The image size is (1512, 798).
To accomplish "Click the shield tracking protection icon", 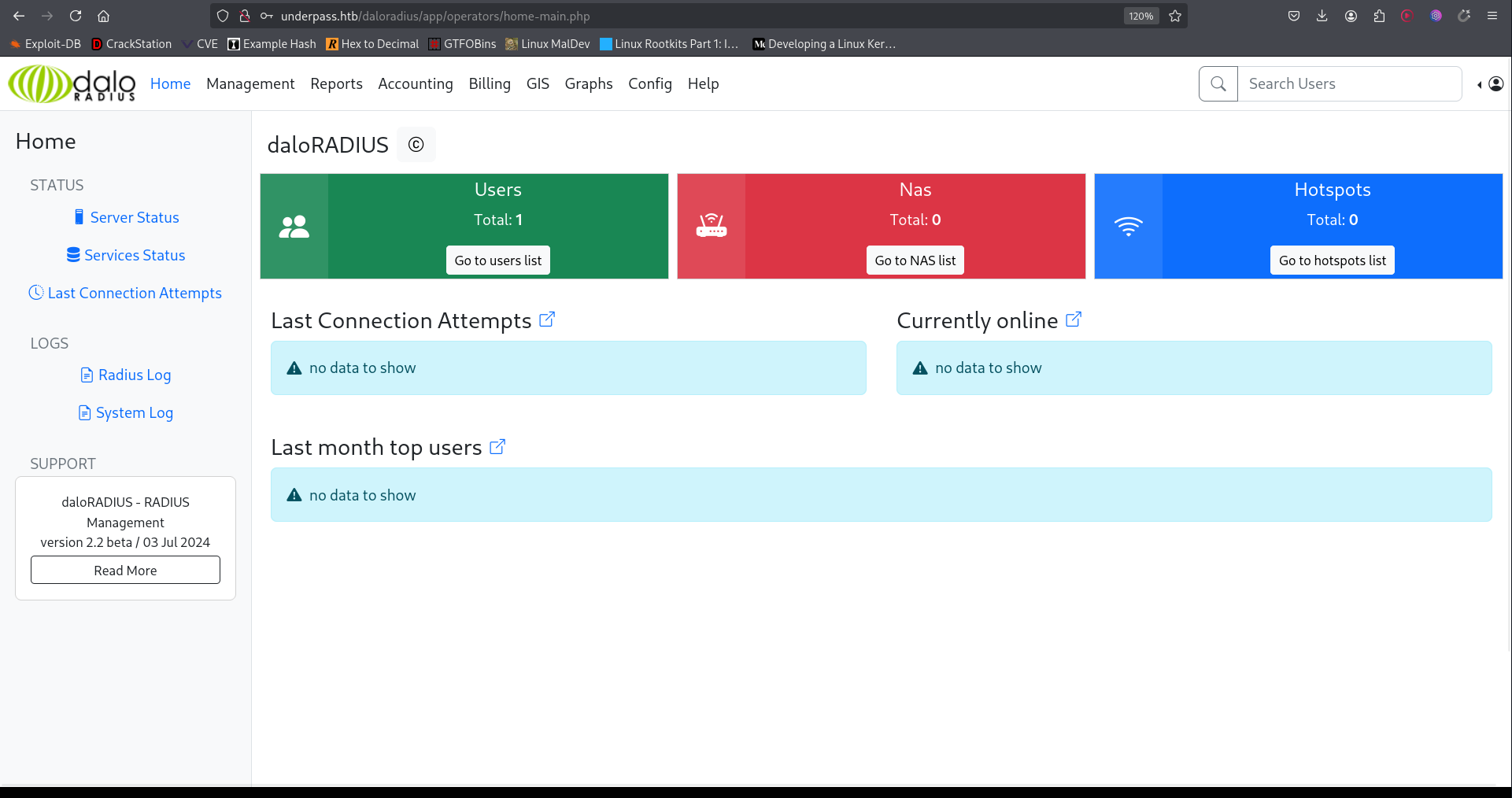I will (x=223, y=16).
